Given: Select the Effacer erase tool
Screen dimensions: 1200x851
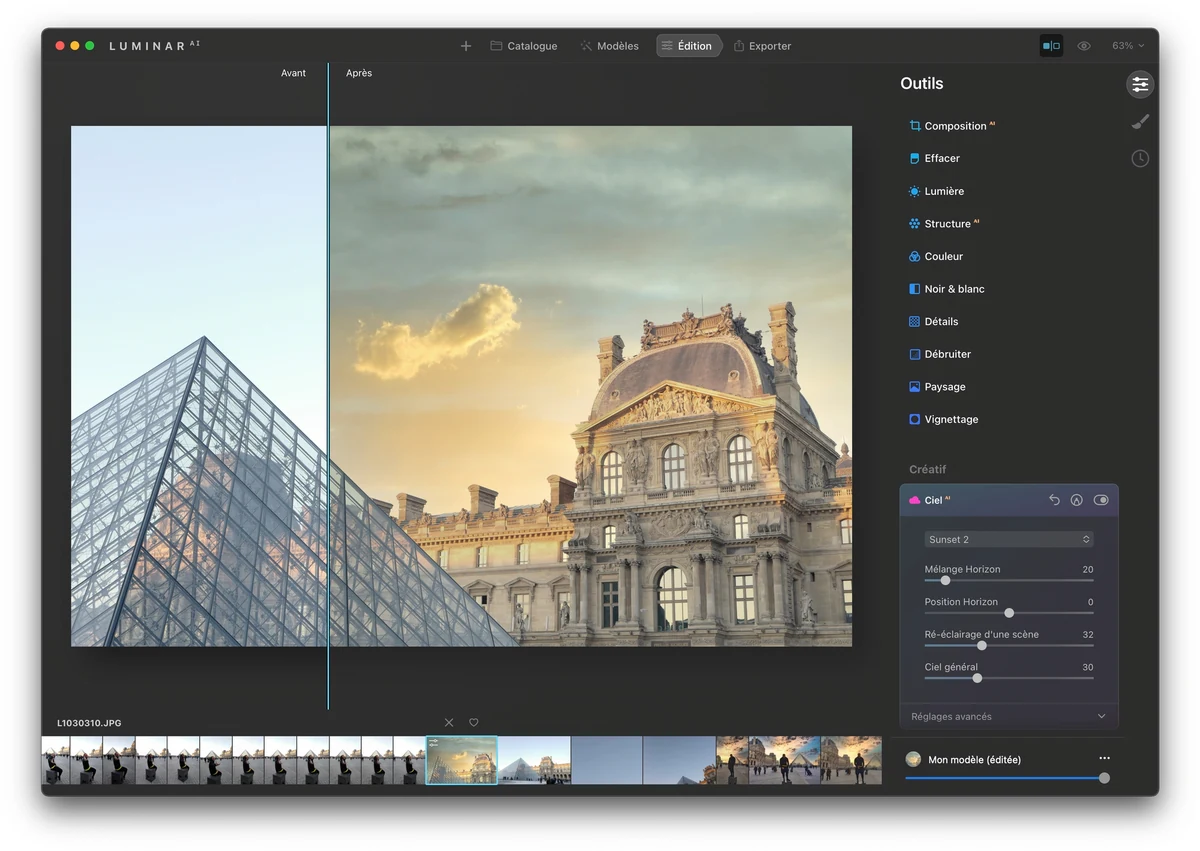Looking at the screenshot, I should coord(934,158).
